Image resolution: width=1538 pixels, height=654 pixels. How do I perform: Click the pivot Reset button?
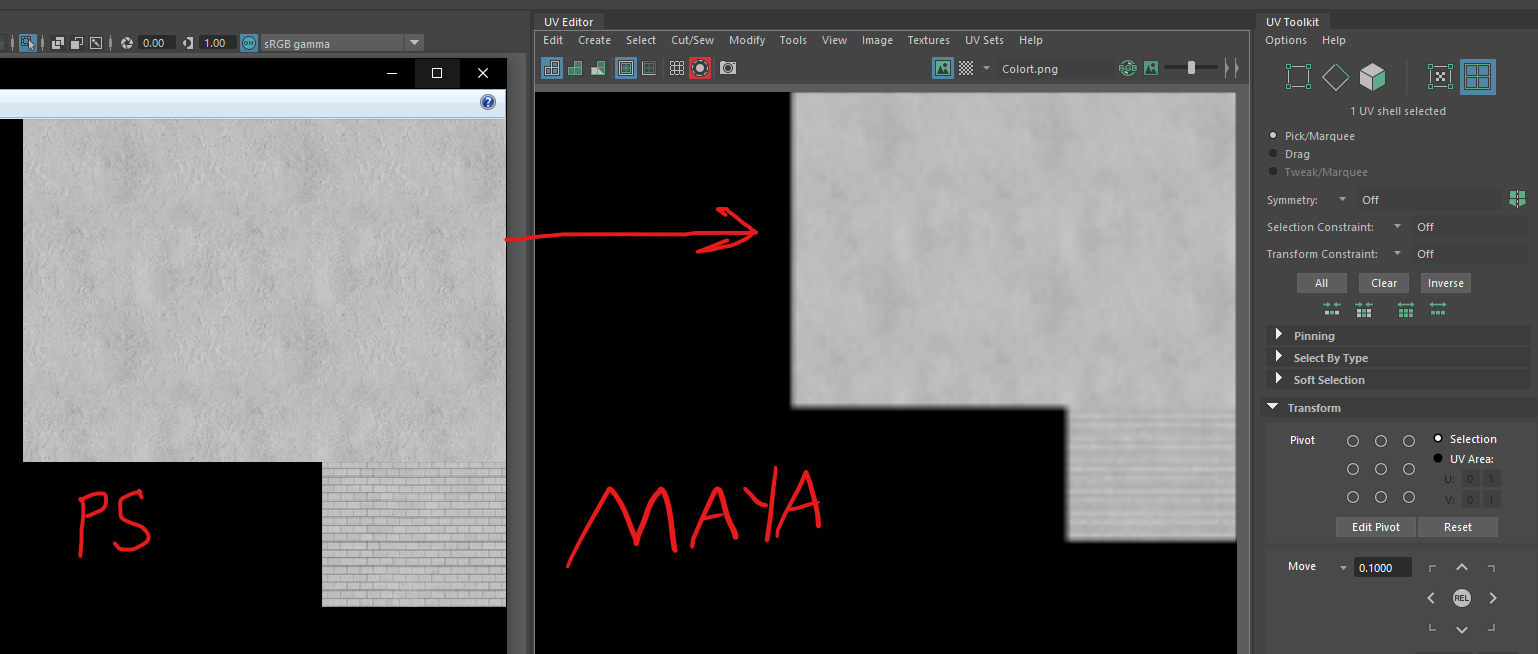tap(1458, 527)
